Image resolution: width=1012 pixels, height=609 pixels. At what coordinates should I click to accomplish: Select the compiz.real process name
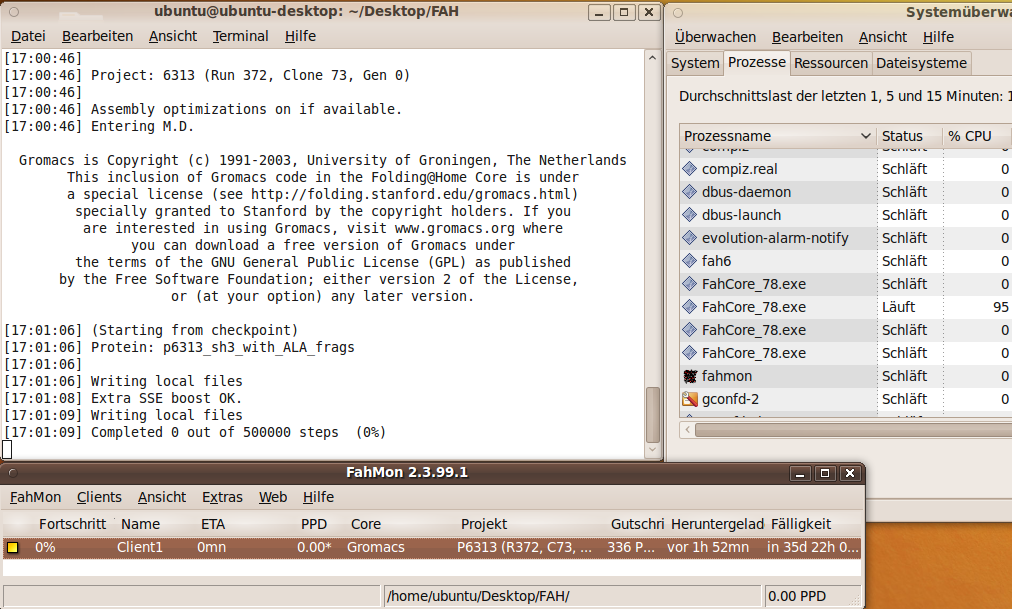(x=740, y=169)
